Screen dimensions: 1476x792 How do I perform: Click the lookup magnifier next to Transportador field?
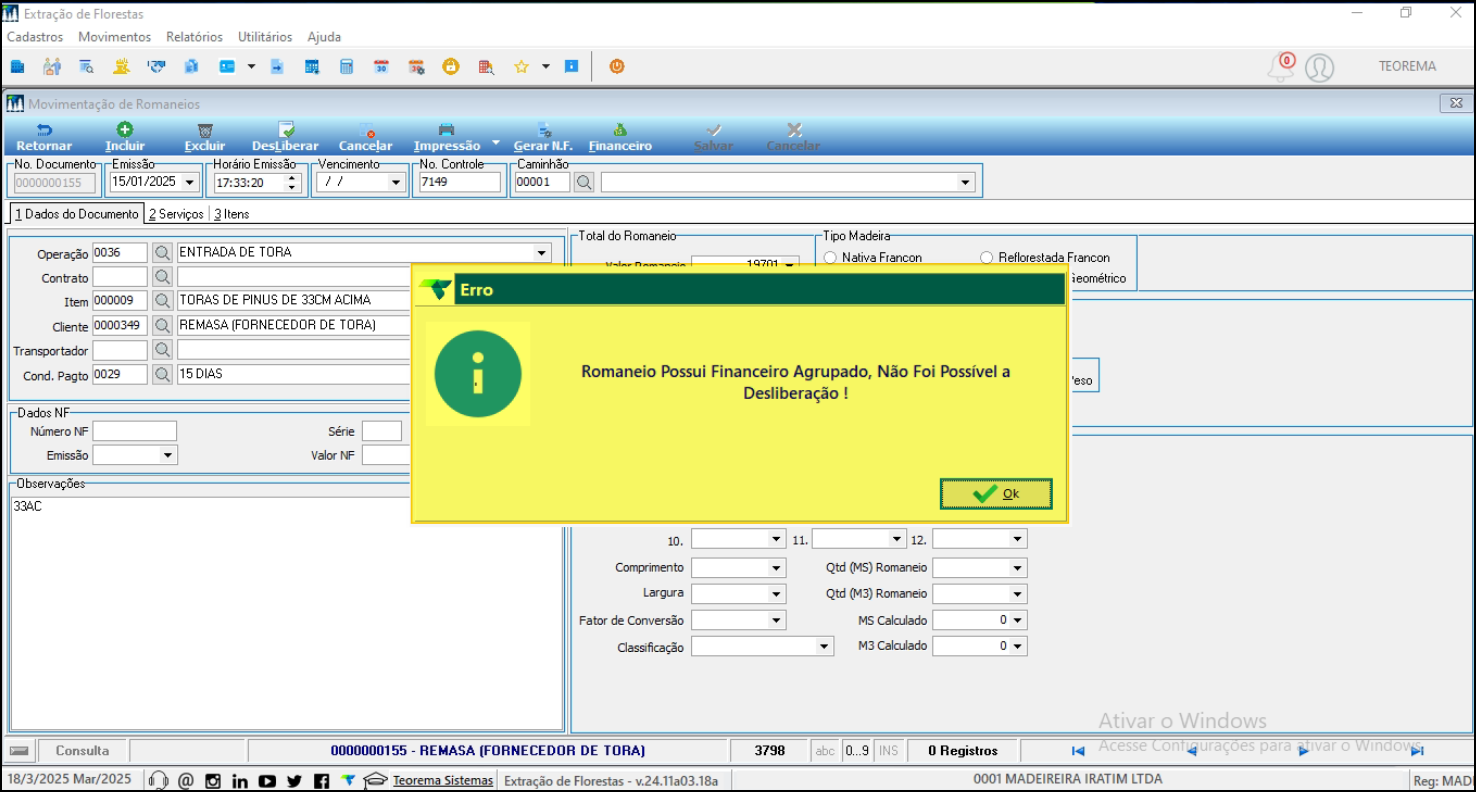pyautogui.click(x=162, y=350)
